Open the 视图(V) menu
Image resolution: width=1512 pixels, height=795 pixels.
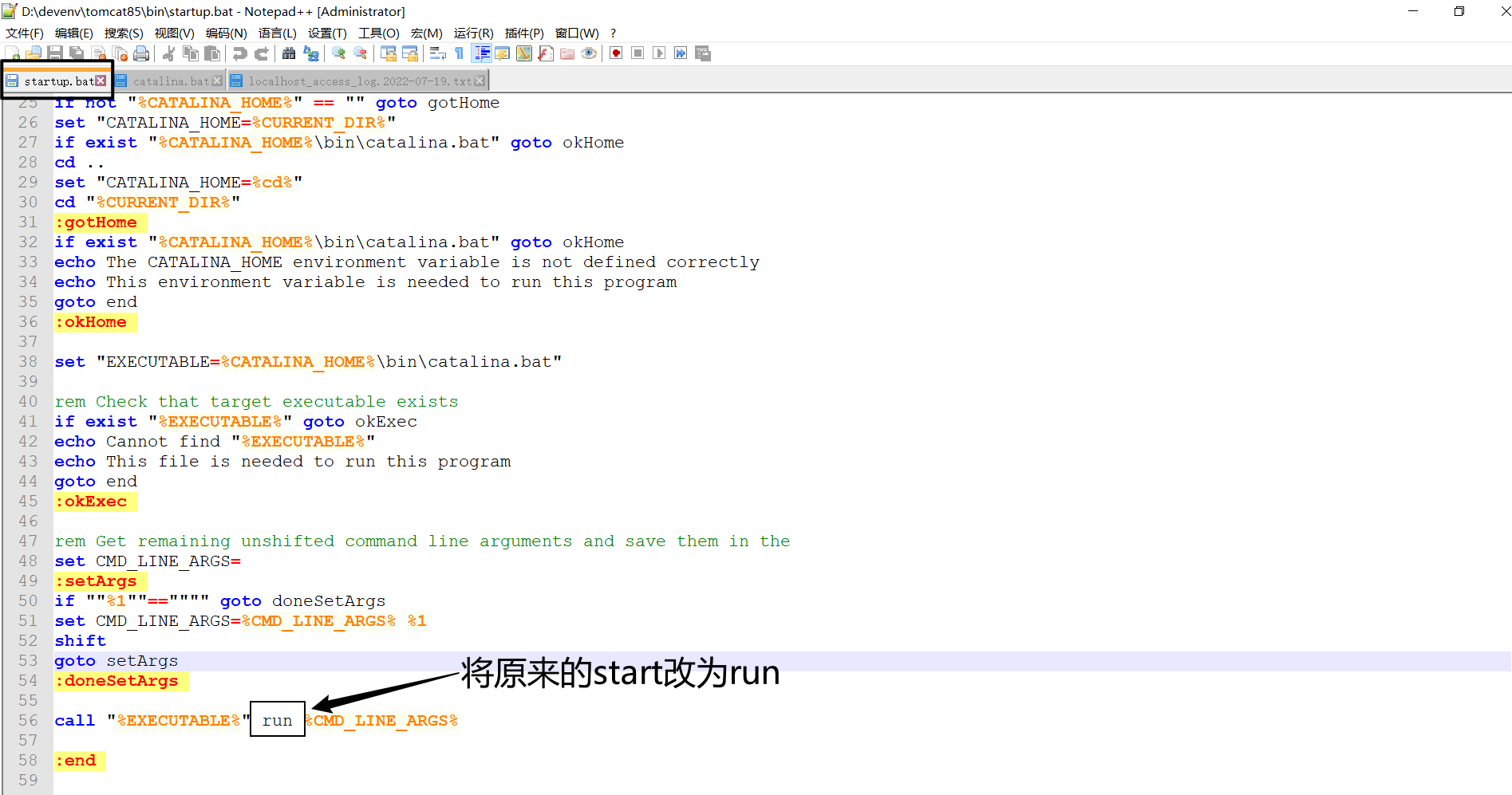coord(175,33)
